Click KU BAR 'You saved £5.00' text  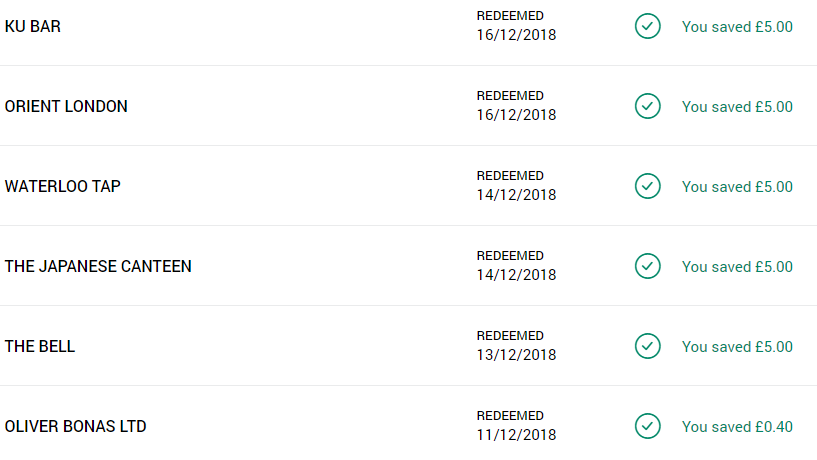pos(737,27)
